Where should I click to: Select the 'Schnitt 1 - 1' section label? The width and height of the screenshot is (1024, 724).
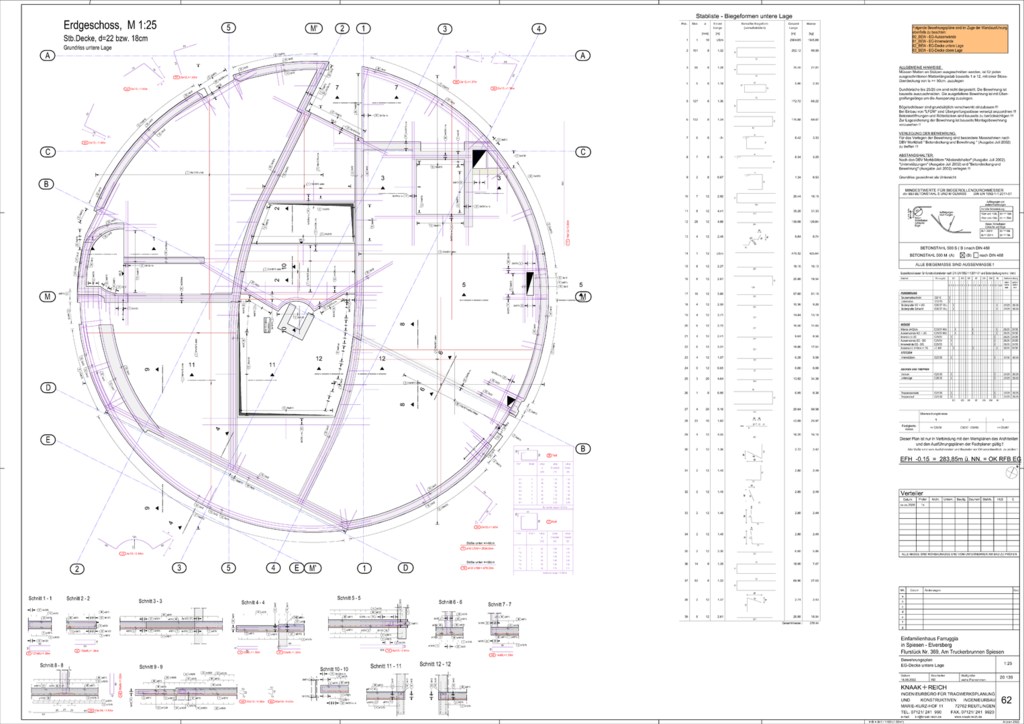(40, 598)
